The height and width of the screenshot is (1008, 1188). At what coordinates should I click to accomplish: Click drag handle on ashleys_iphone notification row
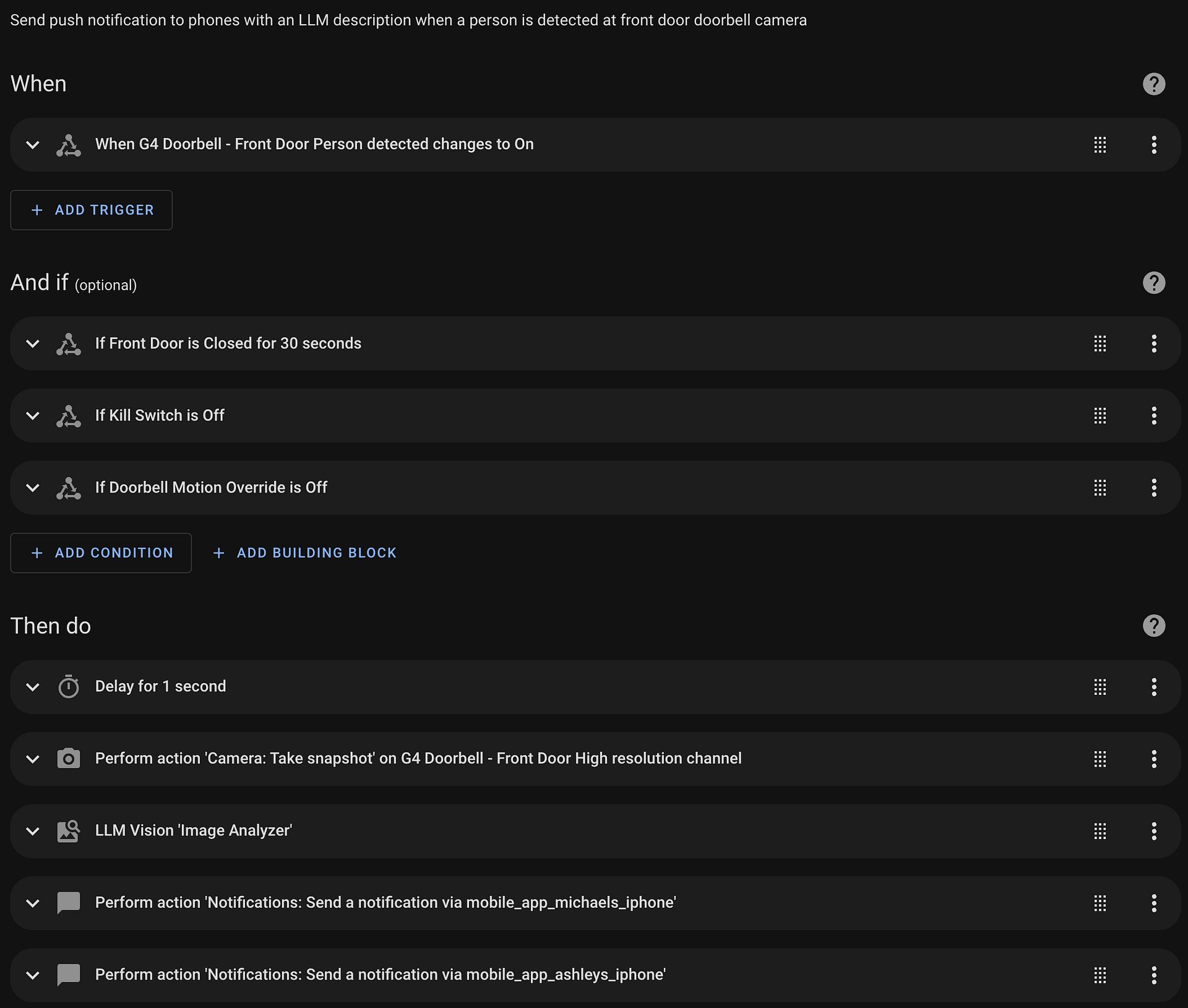pyautogui.click(x=1100, y=975)
